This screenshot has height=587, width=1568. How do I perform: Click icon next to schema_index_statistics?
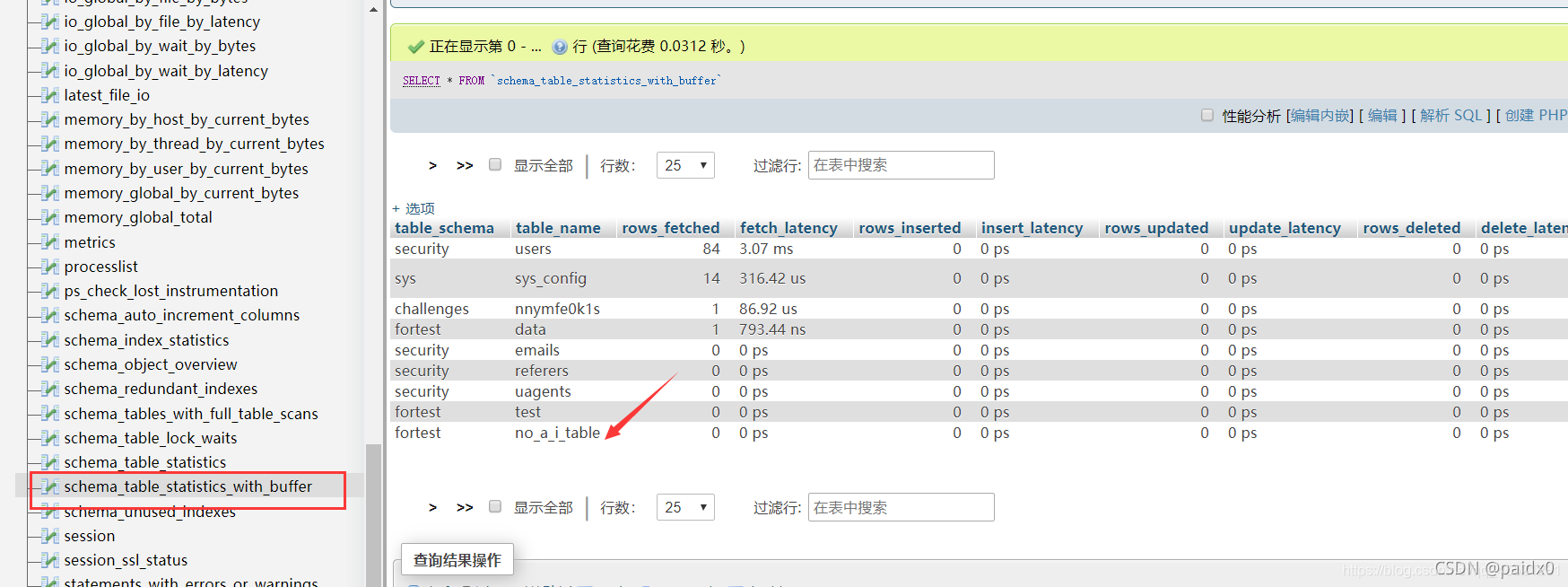tap(51, 340)
